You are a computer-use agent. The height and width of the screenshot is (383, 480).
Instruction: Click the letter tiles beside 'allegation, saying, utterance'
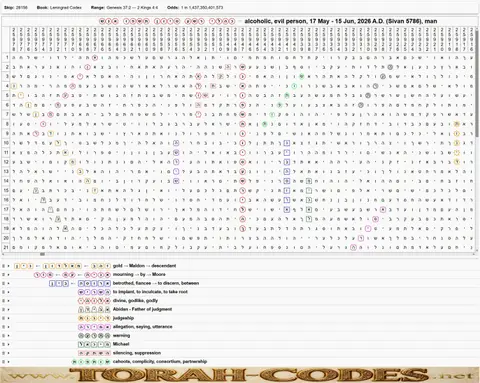click(94, 327)
